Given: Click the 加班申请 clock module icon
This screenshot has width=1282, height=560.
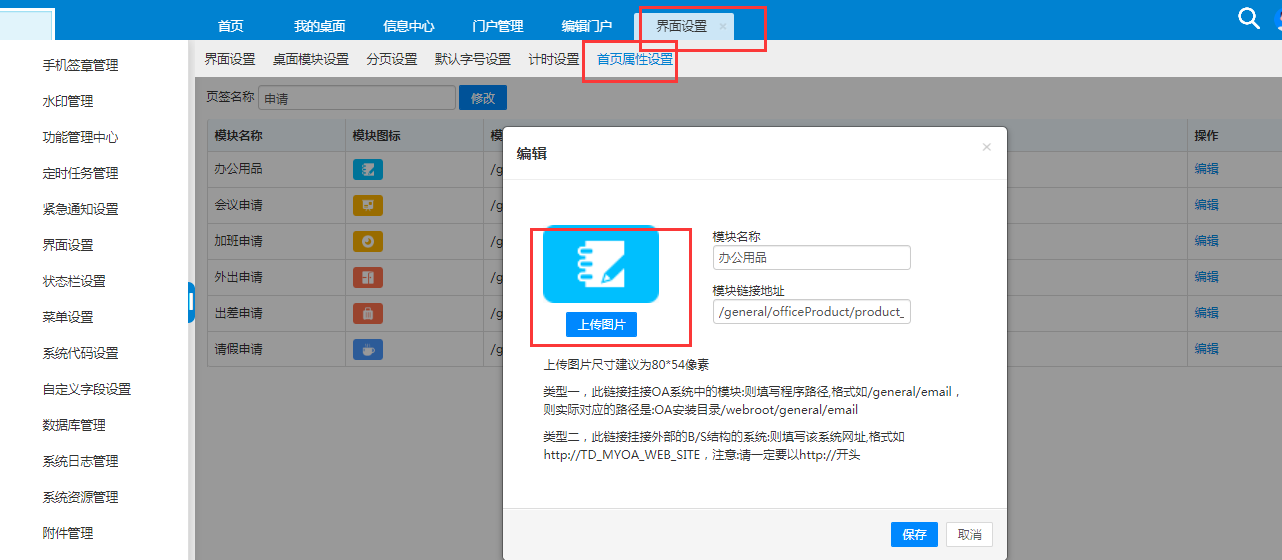Looking at the screenshot, I should coord(367,241).
